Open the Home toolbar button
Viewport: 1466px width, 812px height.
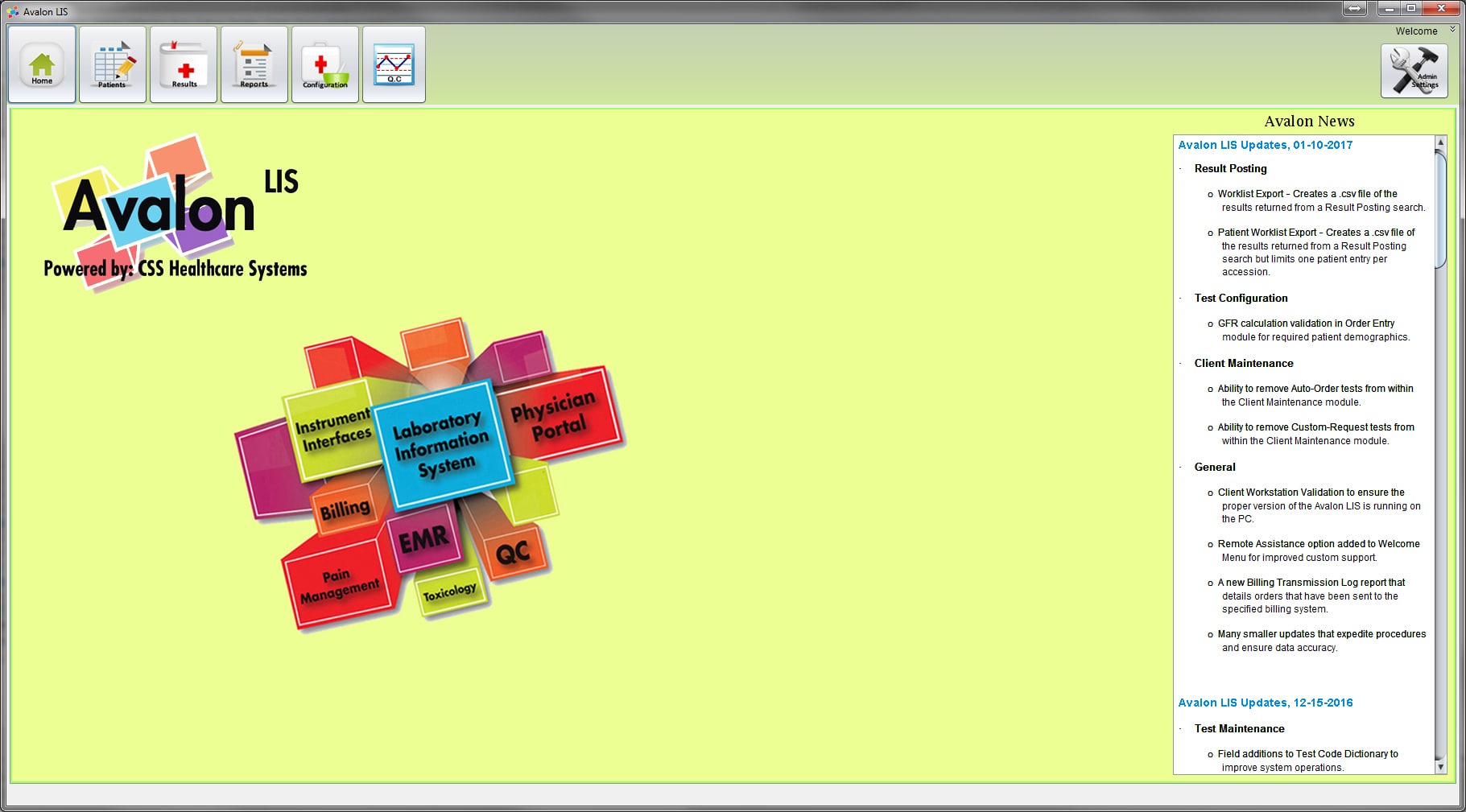coord(42,64)
